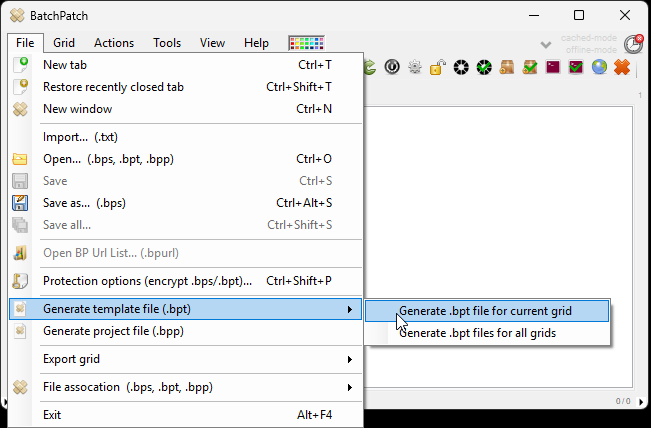Click the scroll icon beside Protection options
Screen dimensions: 651x428
coord(20,281)
